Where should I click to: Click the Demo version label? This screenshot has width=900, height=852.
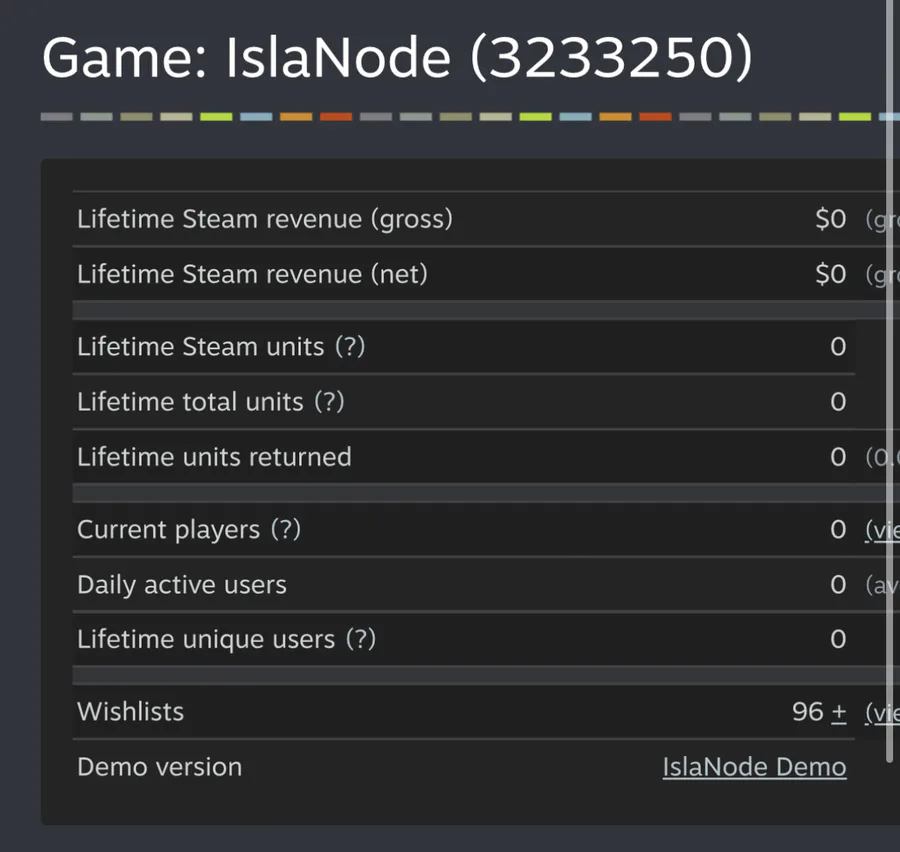(160, 767)
